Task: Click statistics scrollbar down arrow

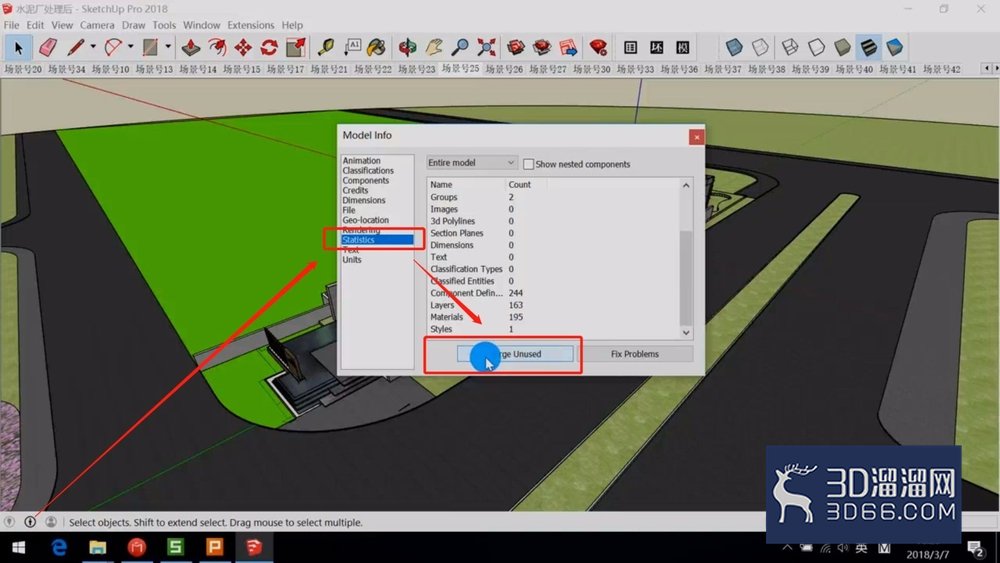Action: (686, 332)
